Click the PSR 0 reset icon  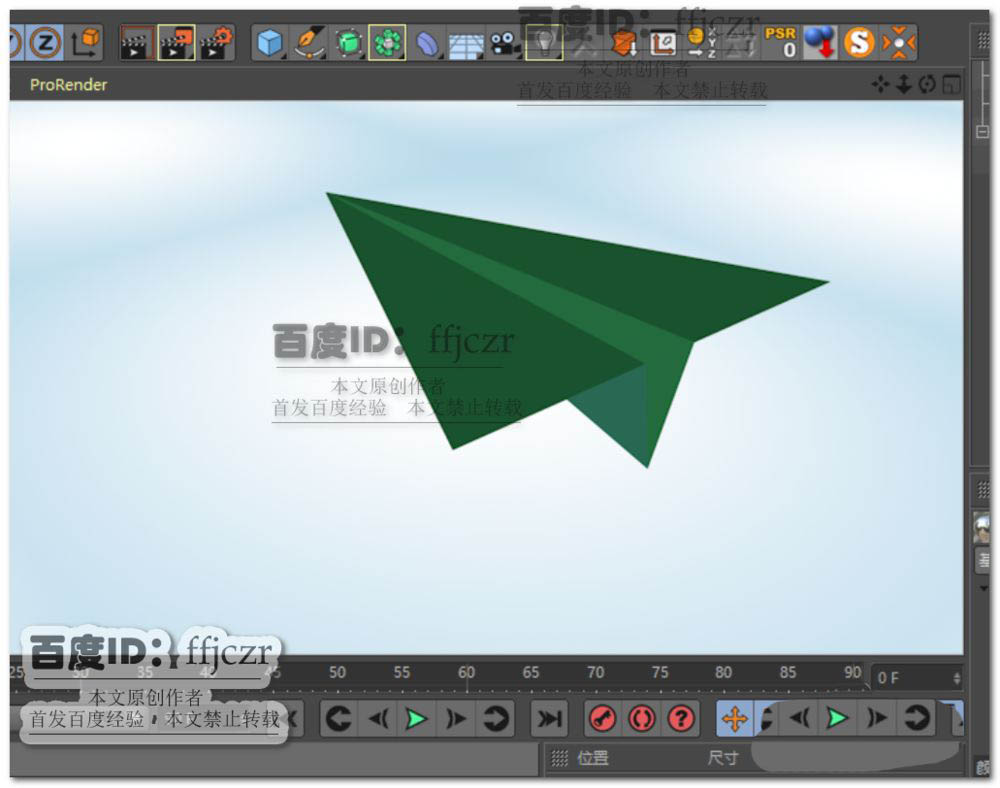click(x=781, y=43)
